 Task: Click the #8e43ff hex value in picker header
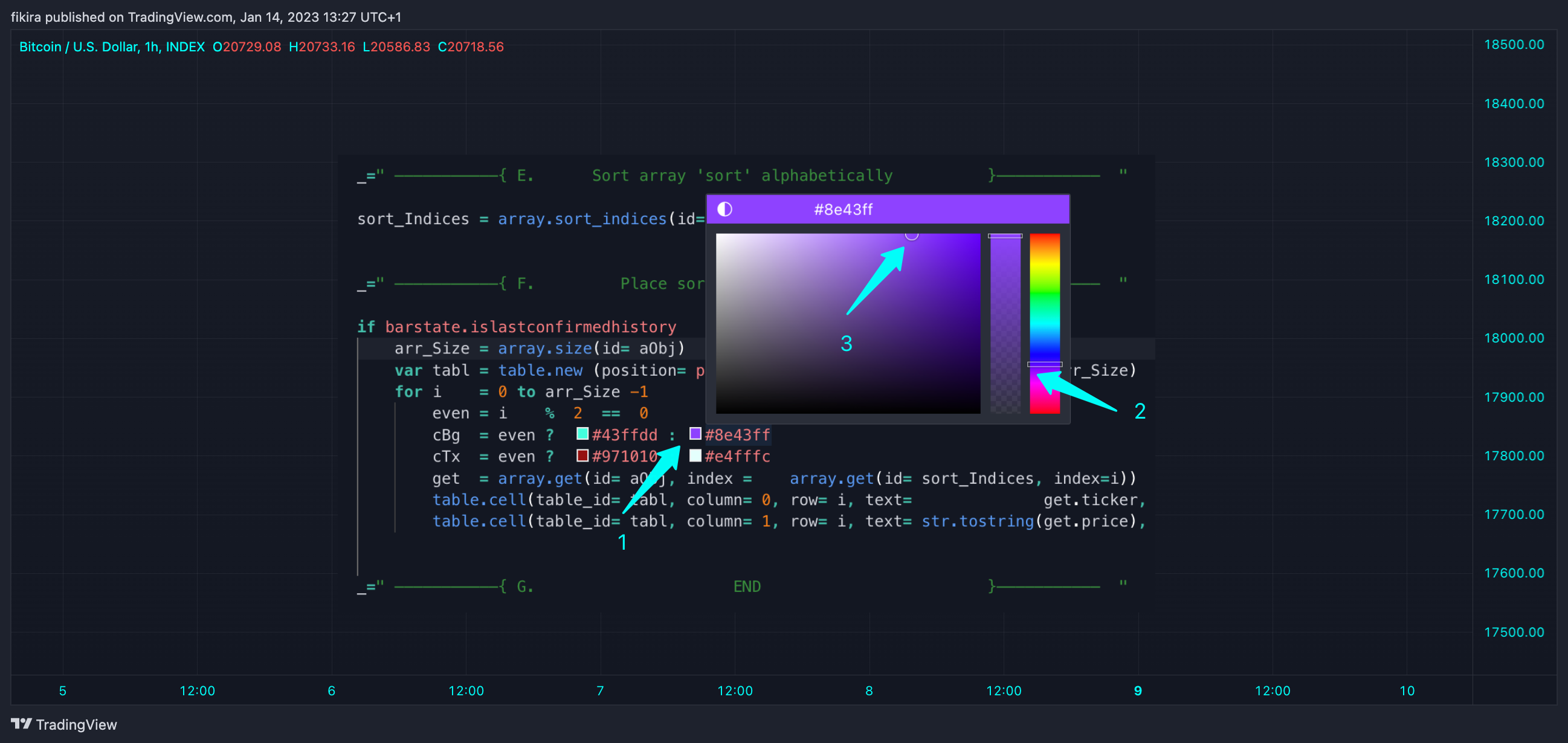click(x=843, y=210)
